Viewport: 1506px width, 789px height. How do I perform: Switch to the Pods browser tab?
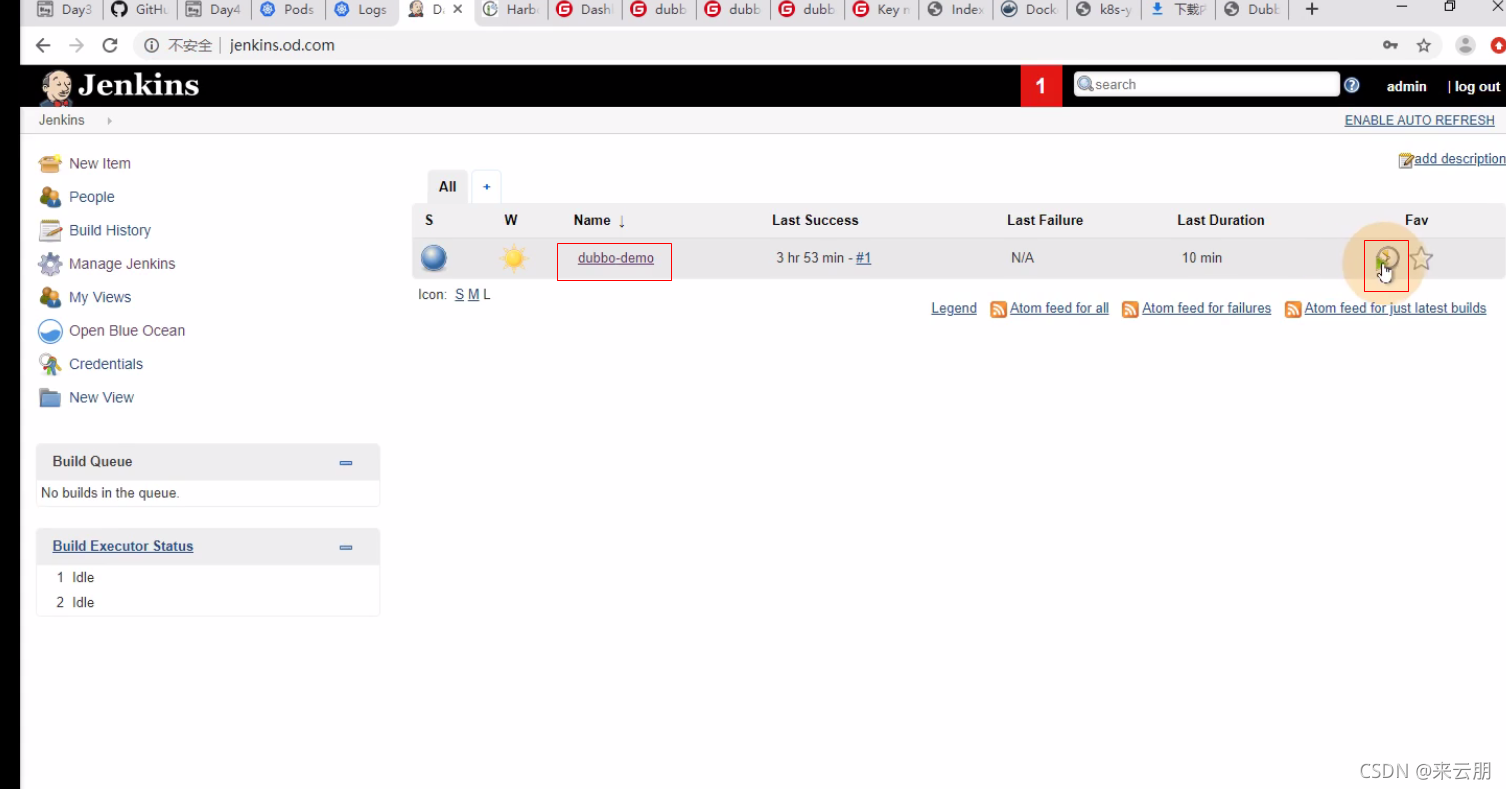[288, 10]
